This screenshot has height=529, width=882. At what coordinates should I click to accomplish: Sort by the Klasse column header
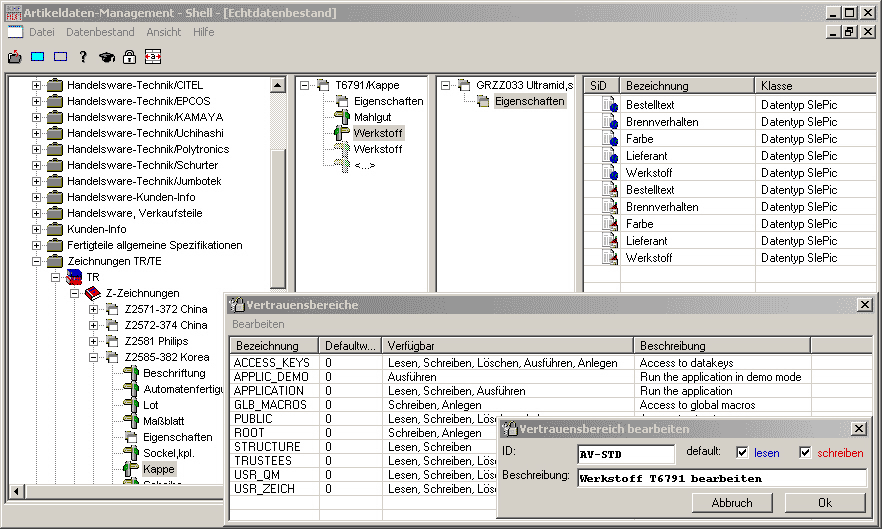click(x=815, y=86)
